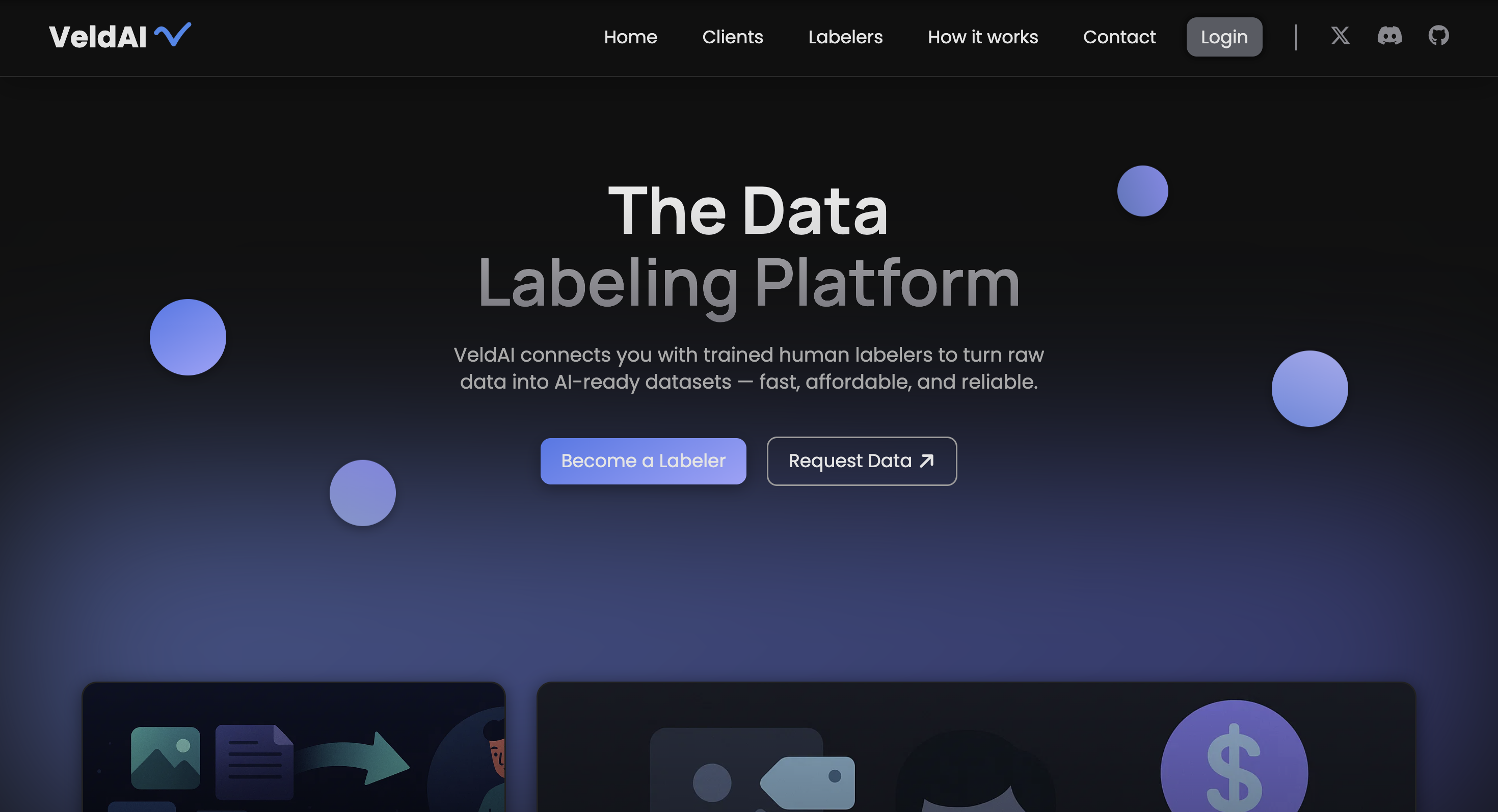
Task: Select How it works in navigation
Action: click(x=982, y=37)
